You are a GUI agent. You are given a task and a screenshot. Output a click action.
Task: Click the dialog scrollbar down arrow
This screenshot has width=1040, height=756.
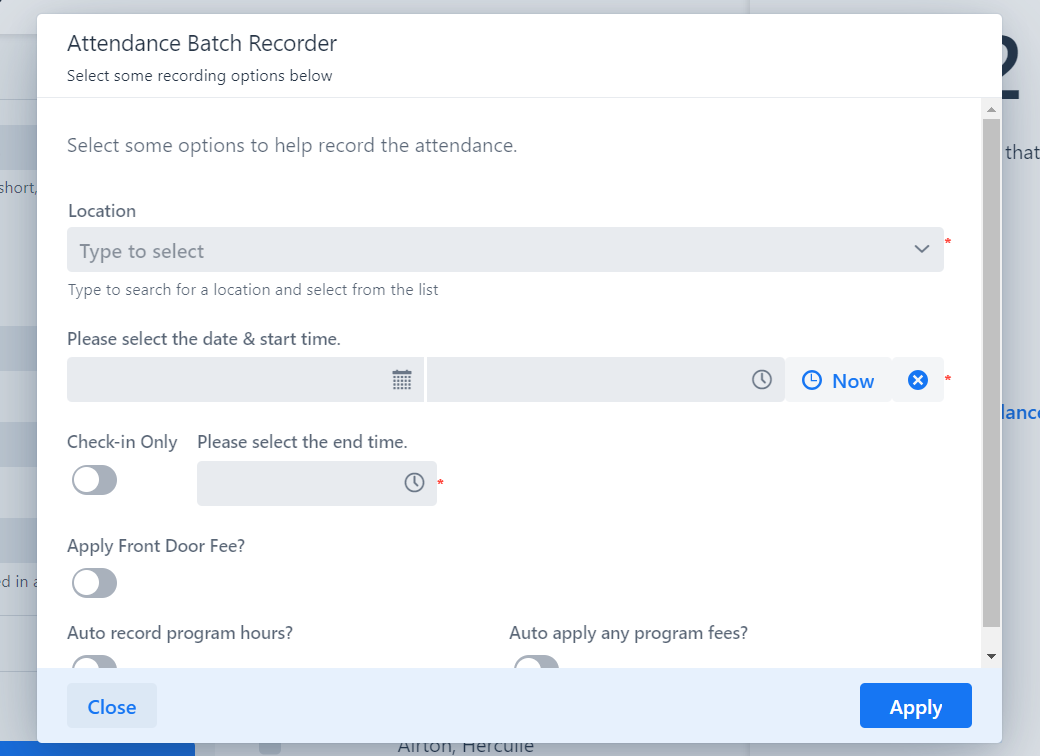(x=991, y=656)
